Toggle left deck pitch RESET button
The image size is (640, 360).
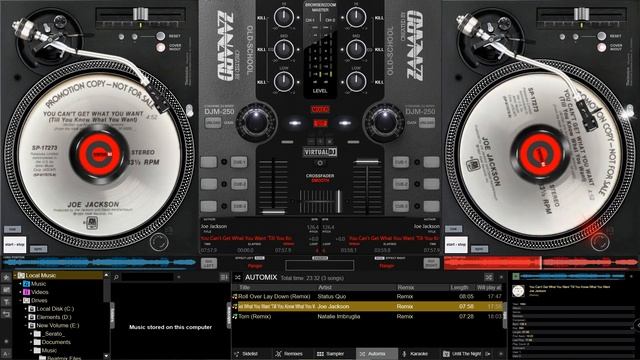160,36
